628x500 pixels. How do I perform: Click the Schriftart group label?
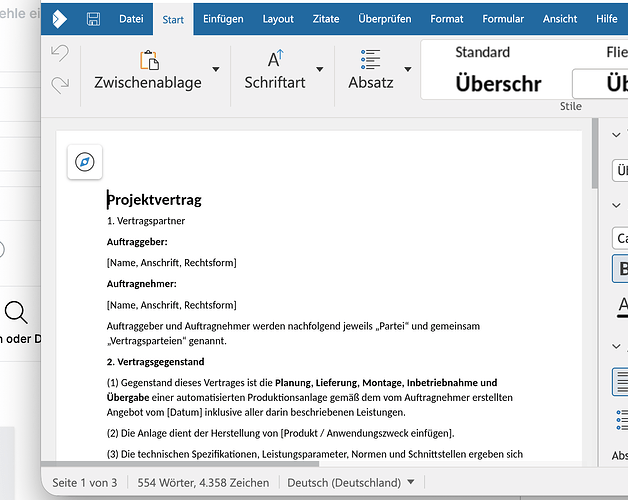coord(275,83)
